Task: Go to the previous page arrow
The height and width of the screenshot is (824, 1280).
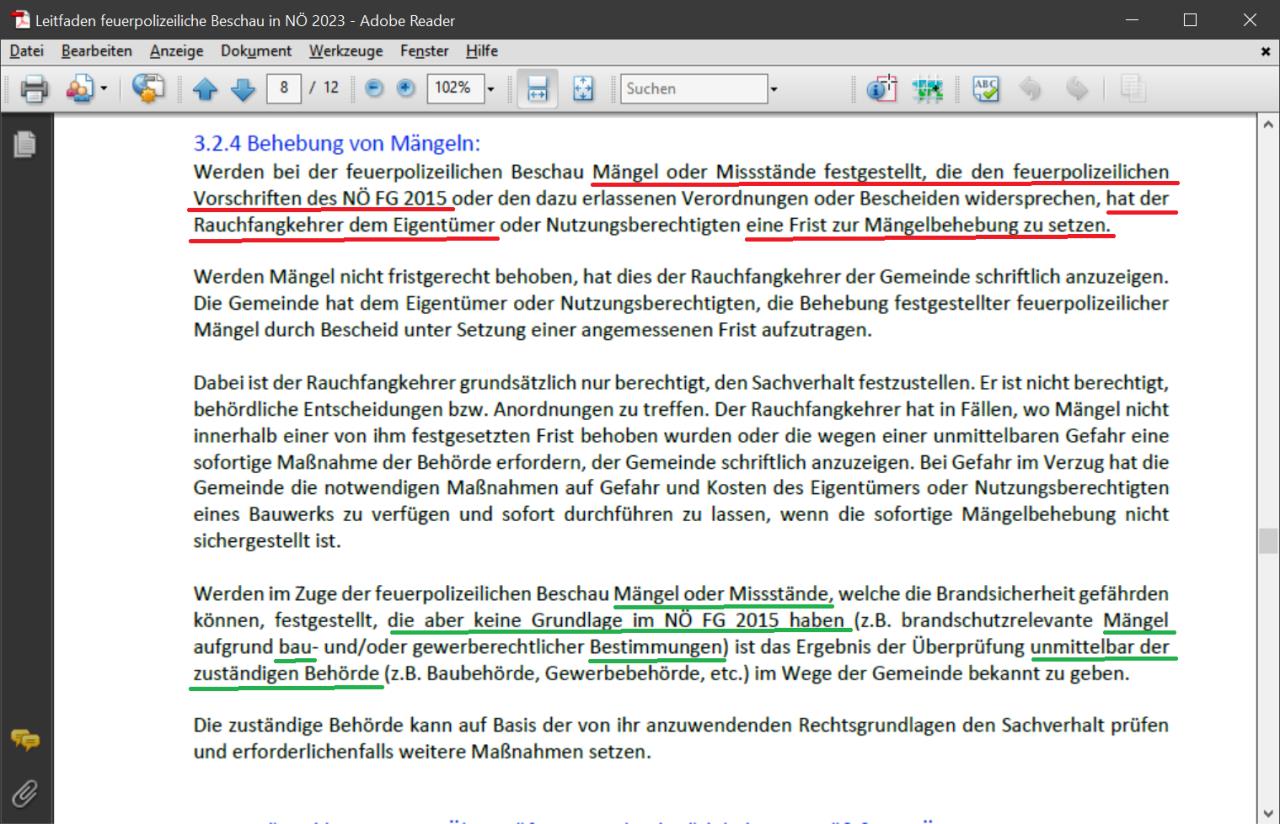Action: [205, 89]
